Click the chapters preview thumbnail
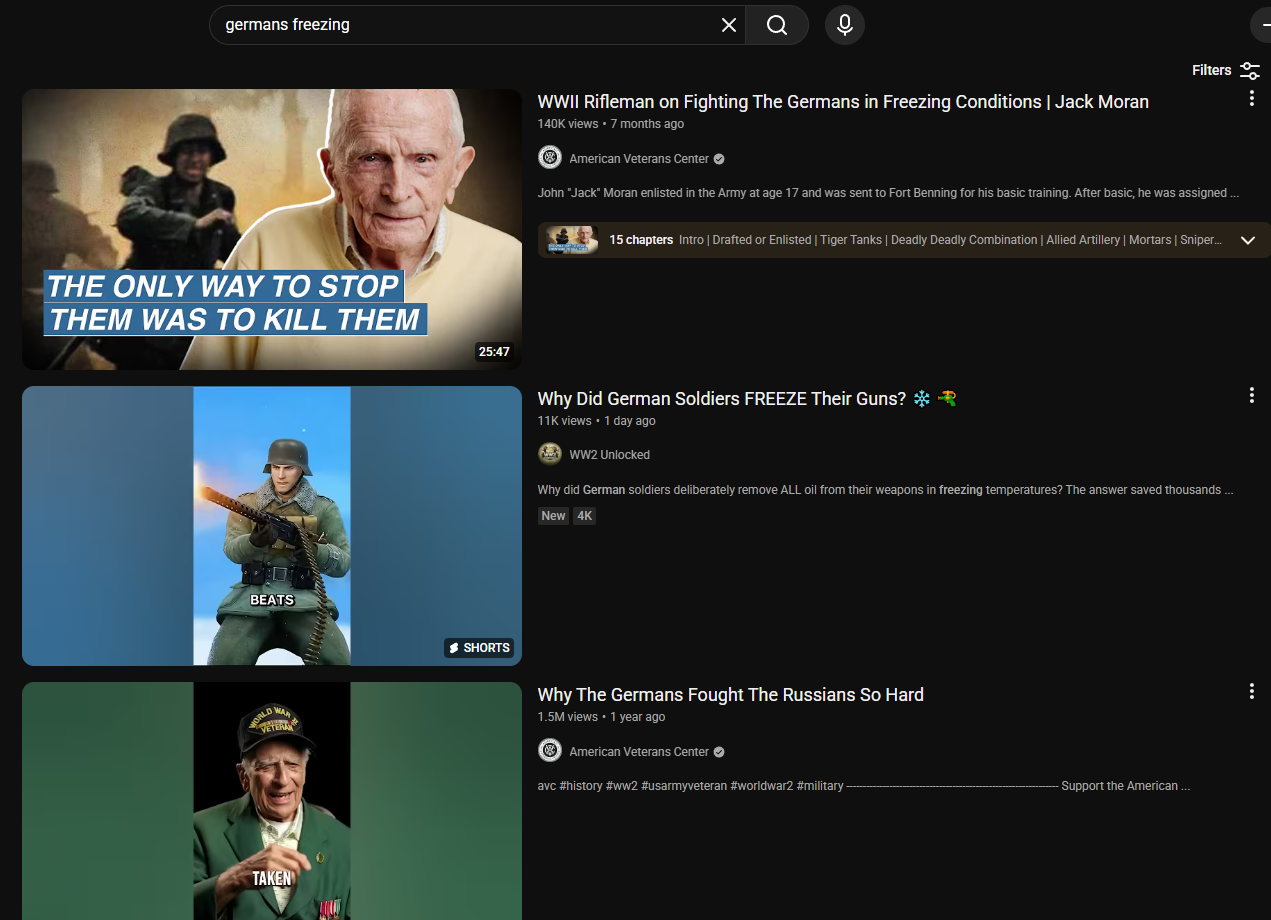This screenshot has width=1271, height=920. point(572,240)
